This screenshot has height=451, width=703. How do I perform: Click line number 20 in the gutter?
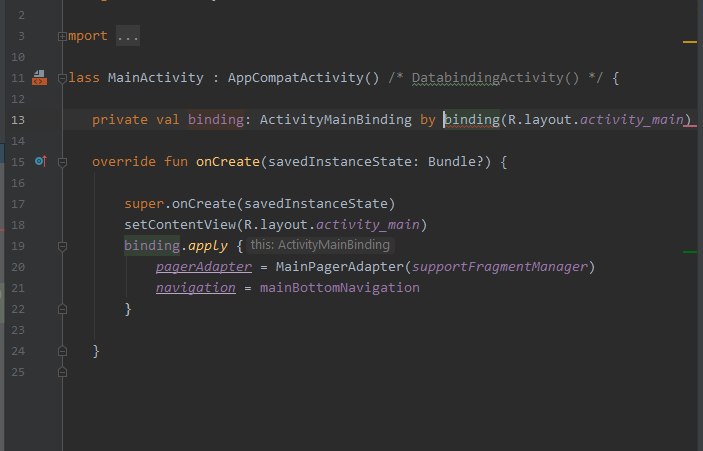[18, 267]
